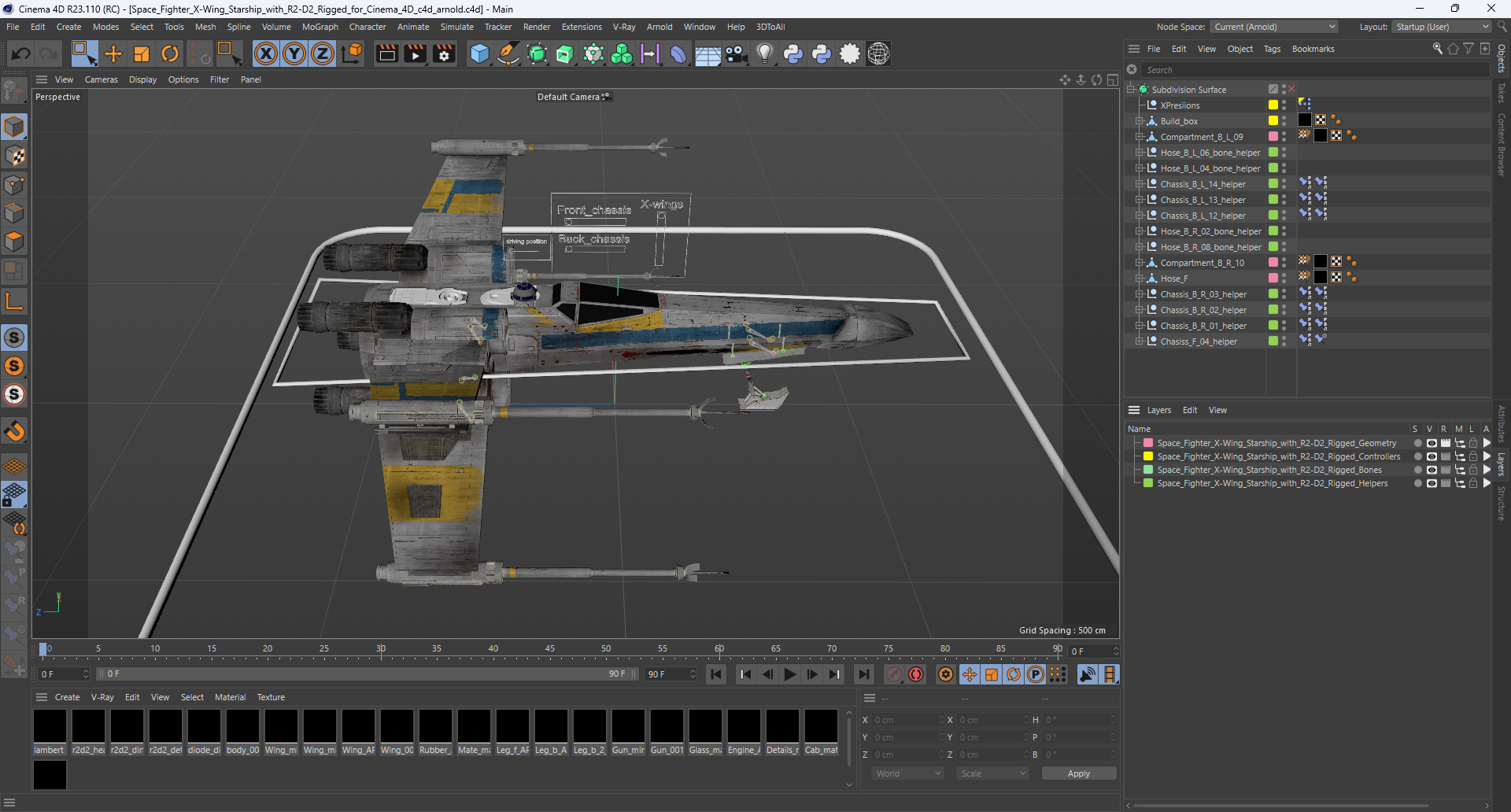This screenshot has width=1511, height=812.
Task: Toggle visibility of Rigged_Controllers layer
Action: (1432, 456)
